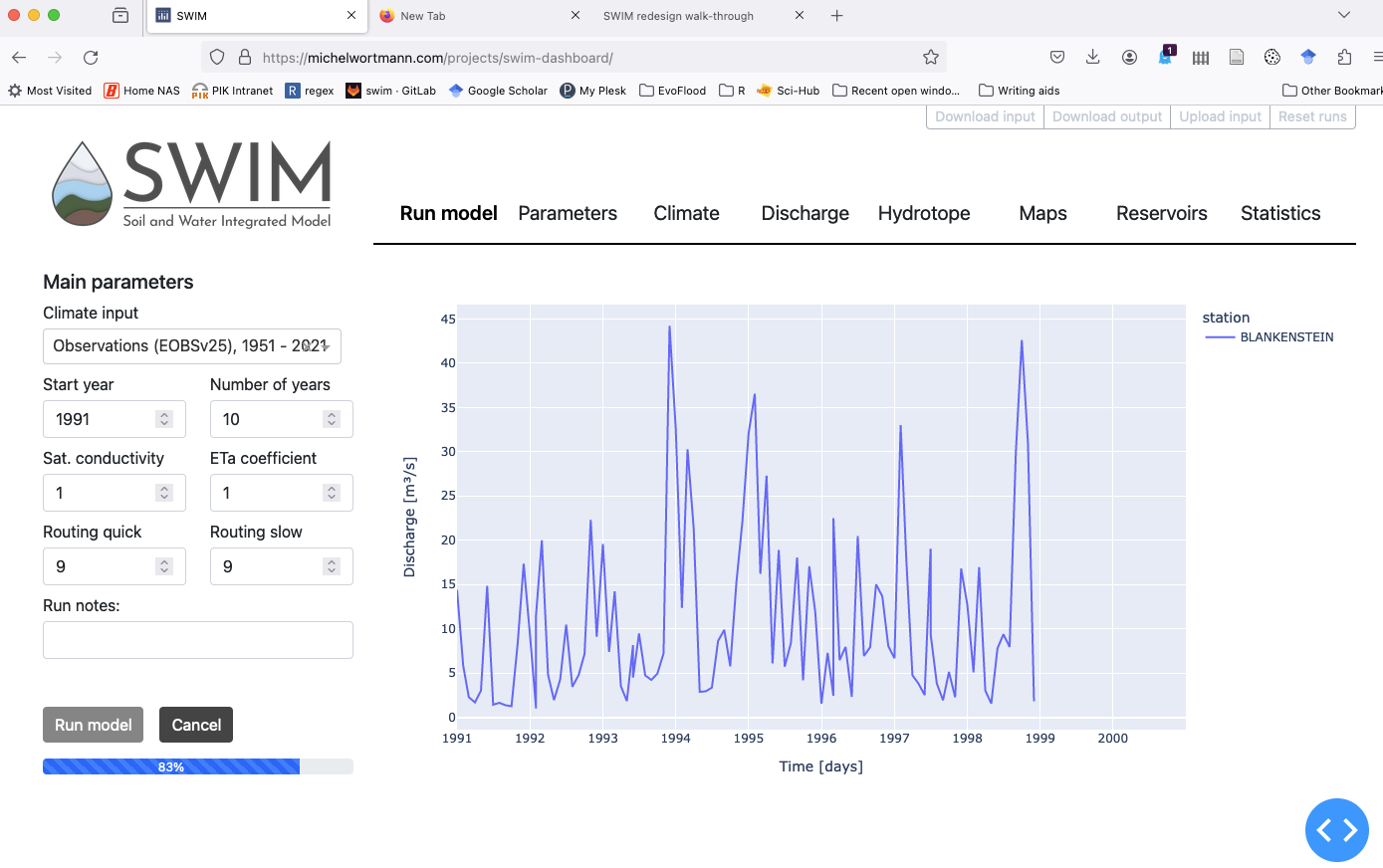The width and height of the screenshot is (1383, 868).
Task: Switch to SWIM redesign walk-through tab
Action: 704,16
